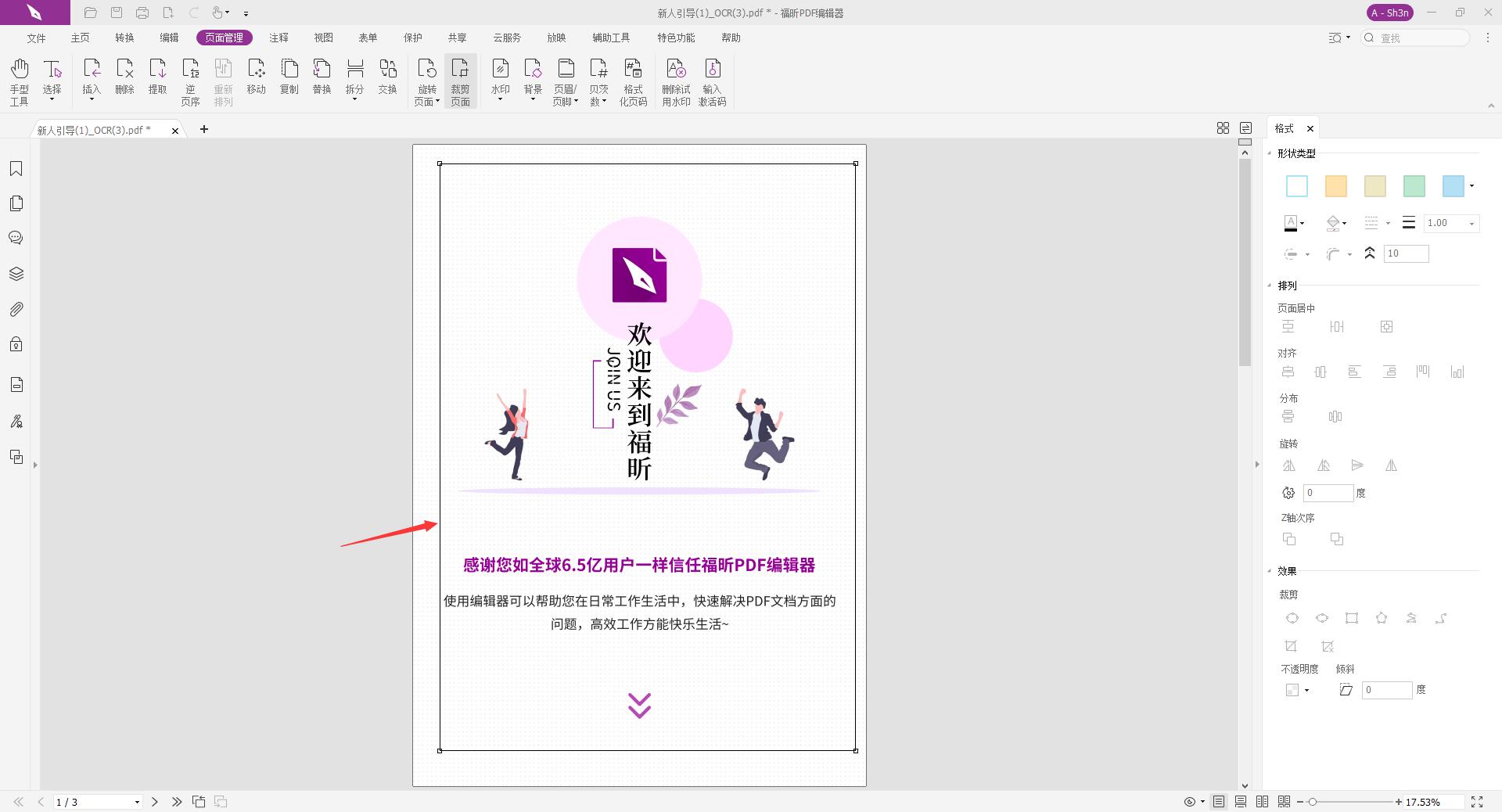Select the 交换 (Swap pages) tool

coord(388,78)
